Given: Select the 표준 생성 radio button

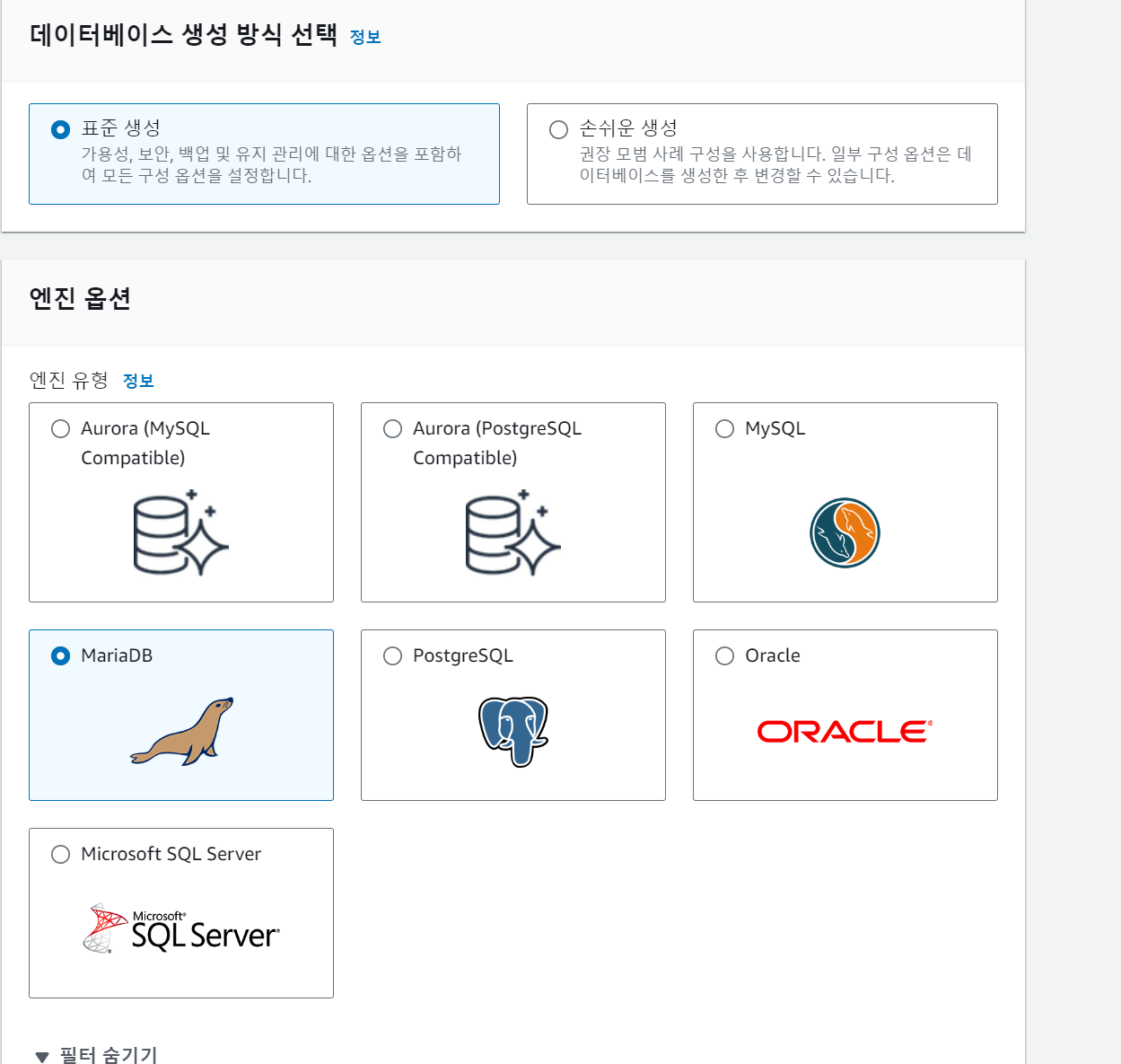Looking at the screenshot, I should click(60, 129).
